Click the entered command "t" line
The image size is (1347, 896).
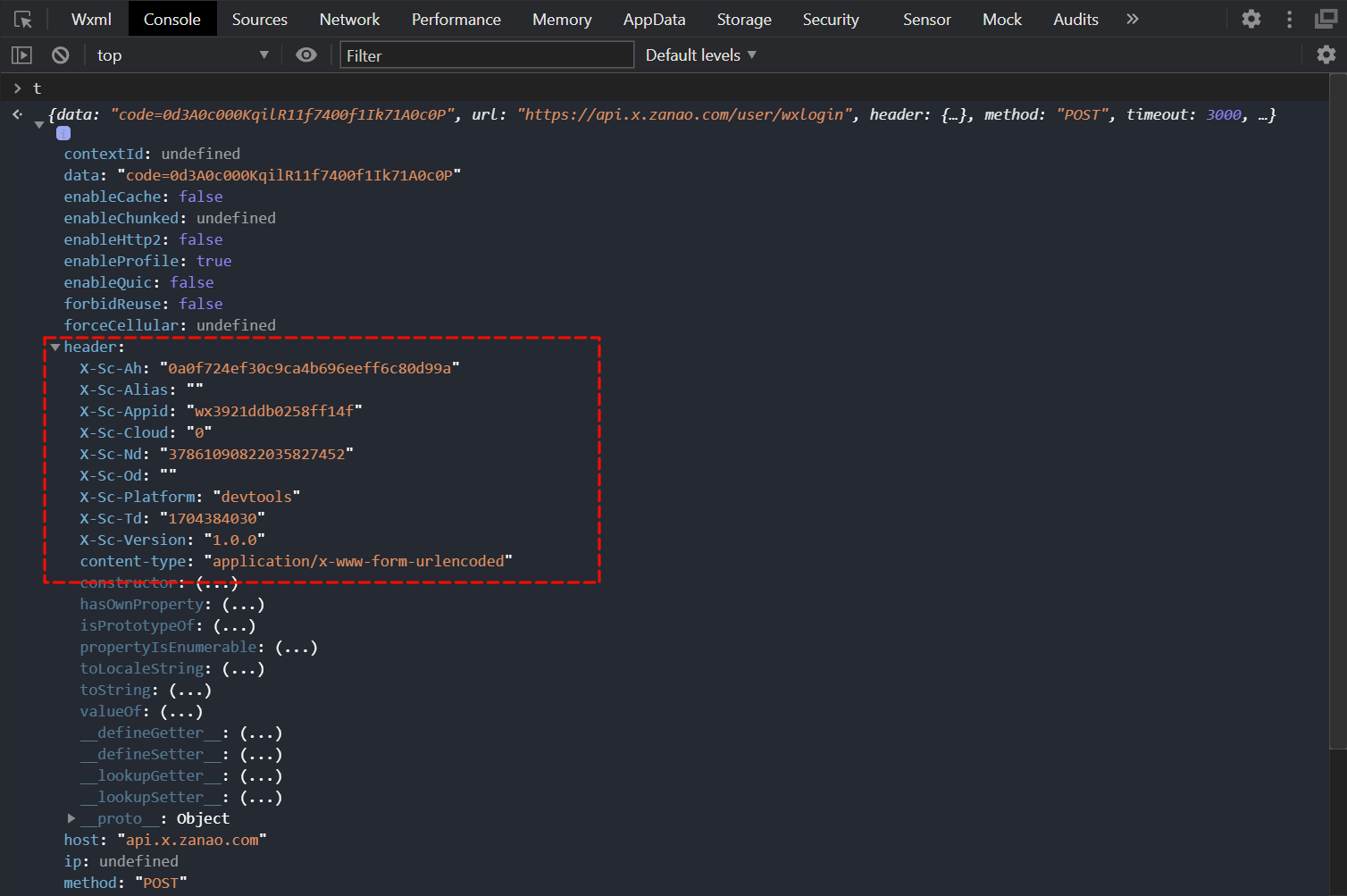point(38,88)
